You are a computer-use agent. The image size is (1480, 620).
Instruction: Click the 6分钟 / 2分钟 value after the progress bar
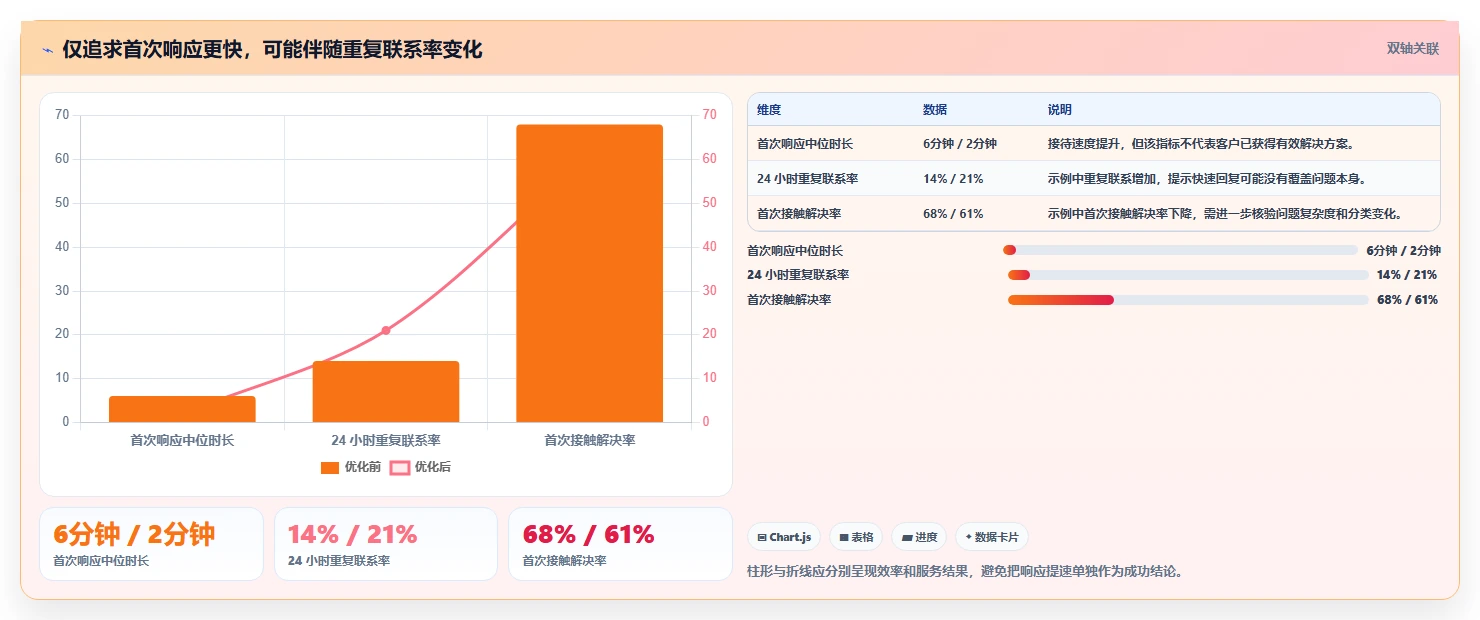pyautogui.click(x=1403, y=251)
